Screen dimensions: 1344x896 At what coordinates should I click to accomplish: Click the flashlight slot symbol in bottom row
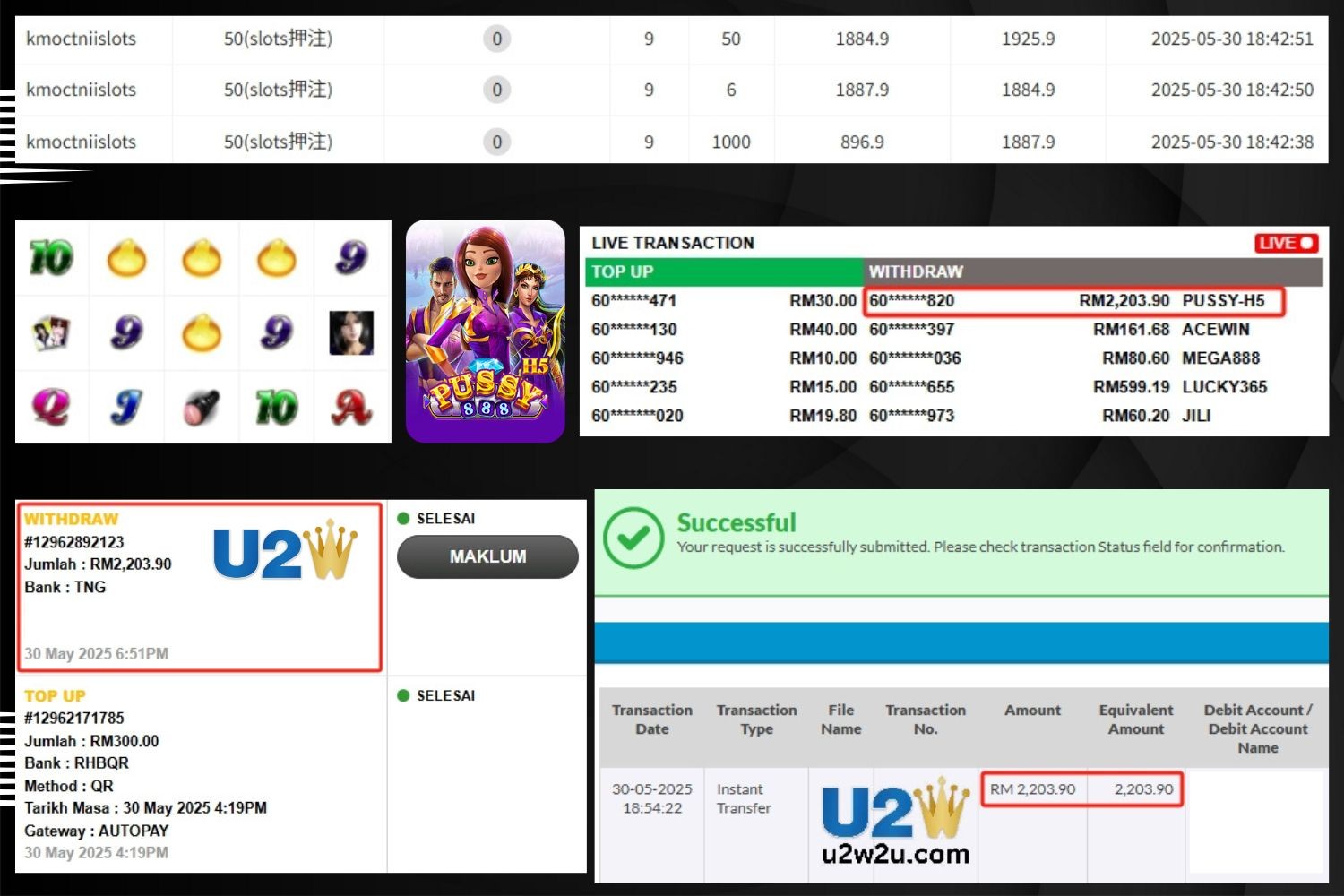tap(202, 407)
